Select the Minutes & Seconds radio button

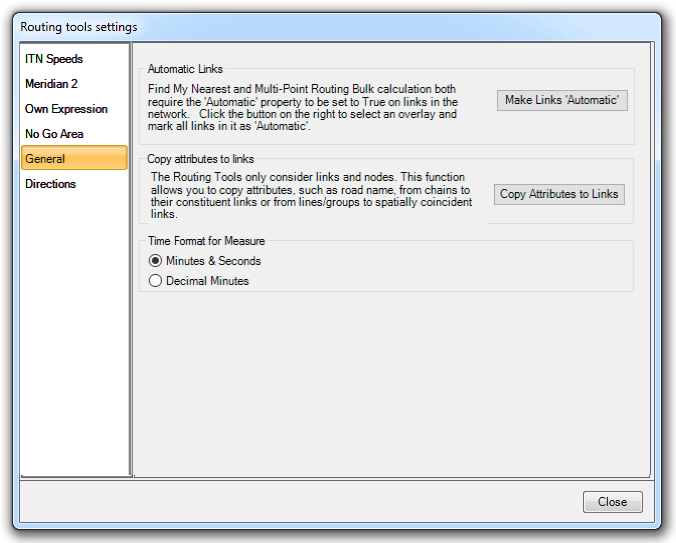click(x=155, y=261)
